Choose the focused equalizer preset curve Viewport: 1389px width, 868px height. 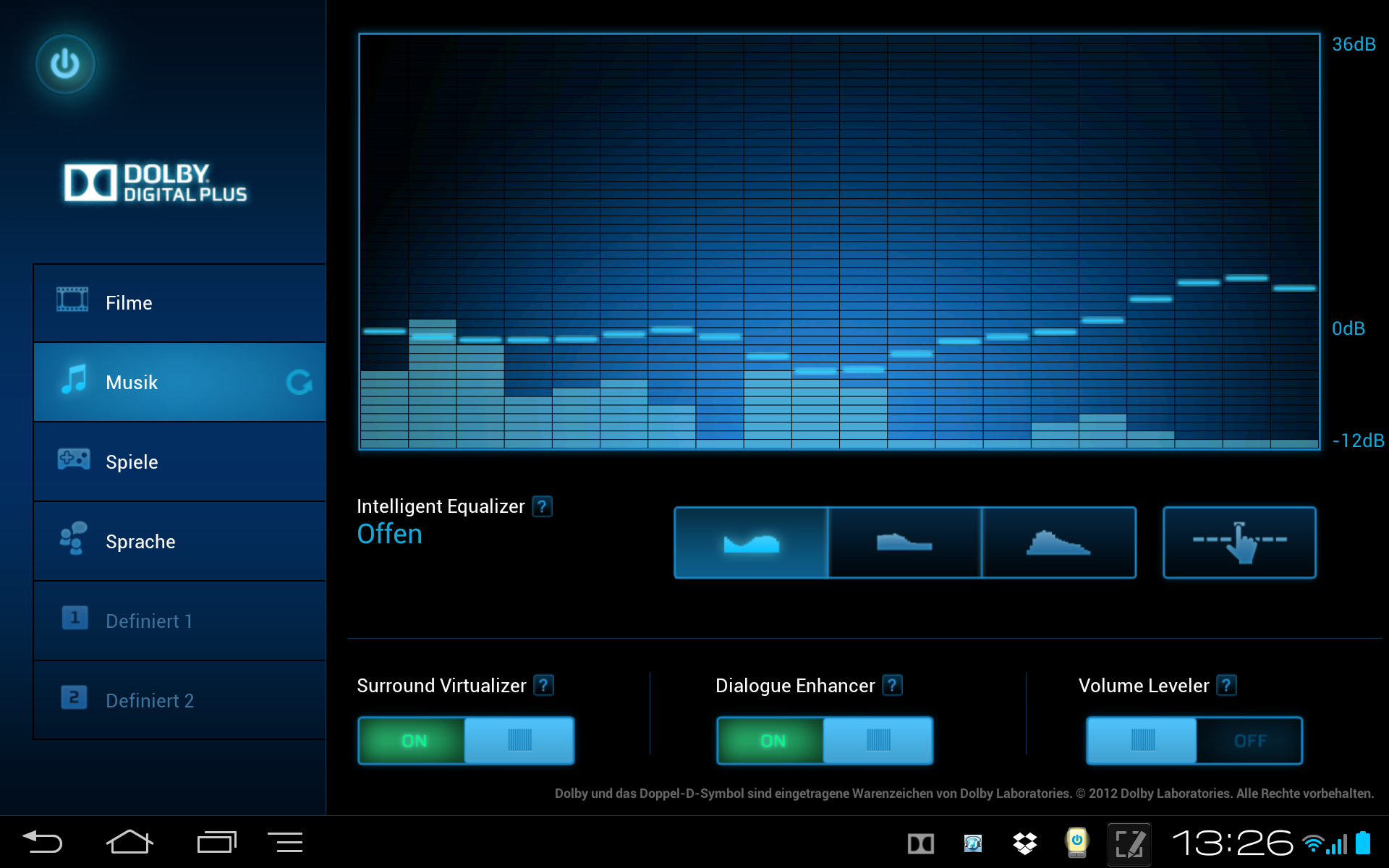(1058, 542)
